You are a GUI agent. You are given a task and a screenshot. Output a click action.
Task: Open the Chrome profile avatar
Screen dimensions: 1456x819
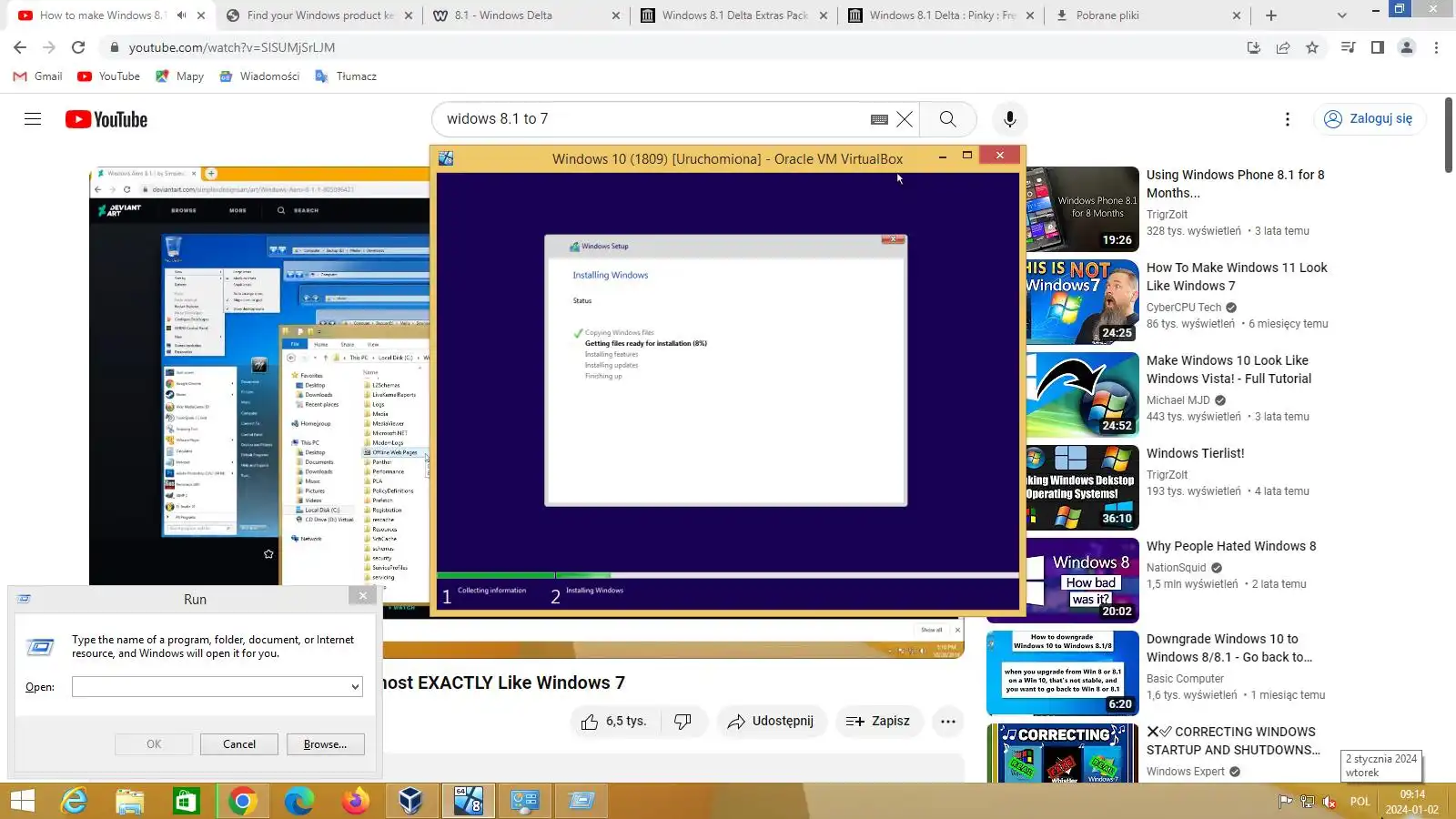pos(1407,47)
